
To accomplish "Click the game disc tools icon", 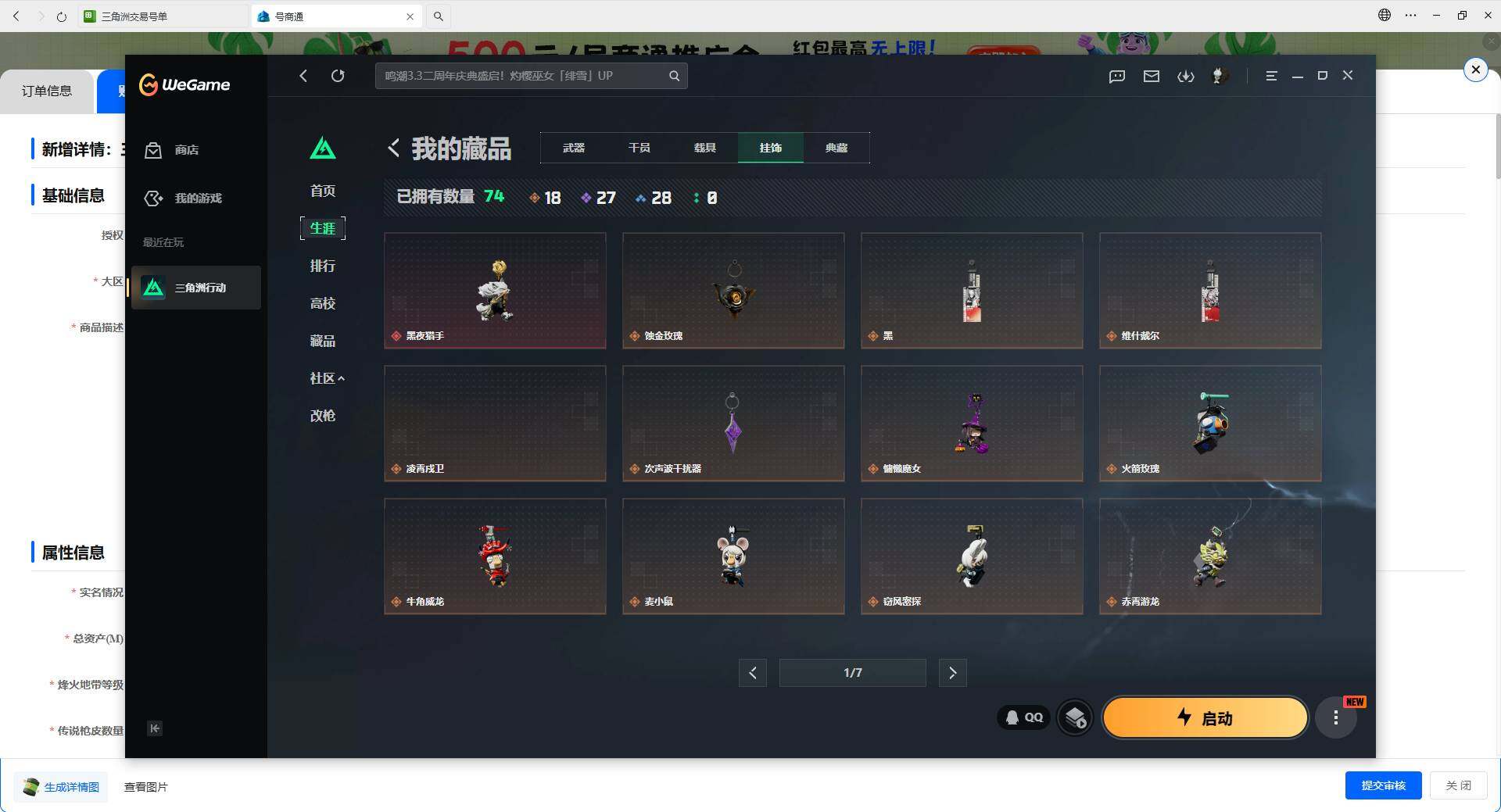I will pyautogui.click(x=1076, y=717).
